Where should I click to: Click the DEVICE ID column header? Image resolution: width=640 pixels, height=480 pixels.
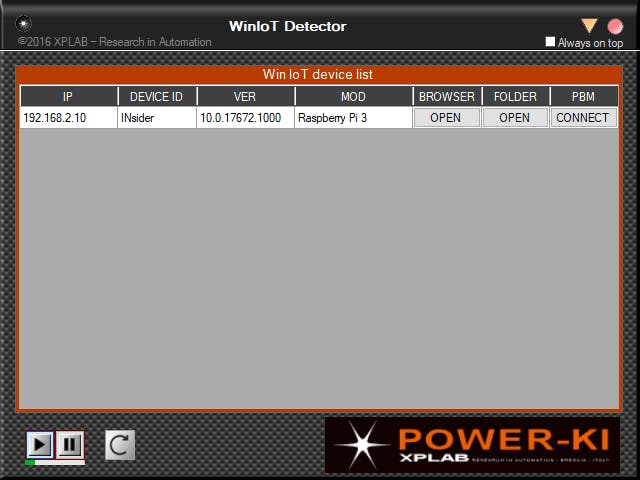coord(157,96)
